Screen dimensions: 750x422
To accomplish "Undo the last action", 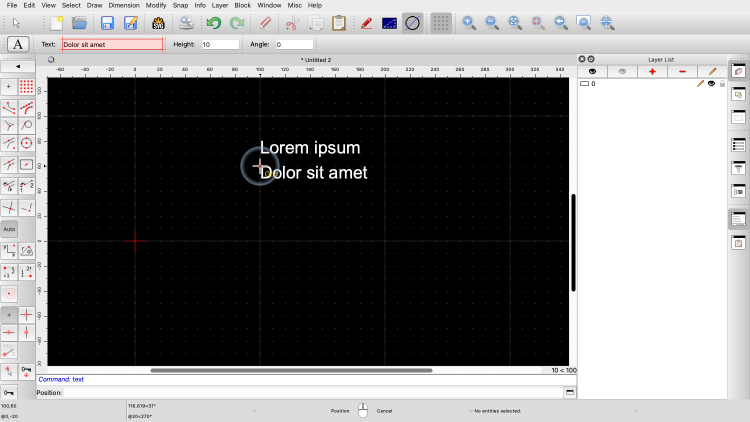I will click(x=214, y=23).
